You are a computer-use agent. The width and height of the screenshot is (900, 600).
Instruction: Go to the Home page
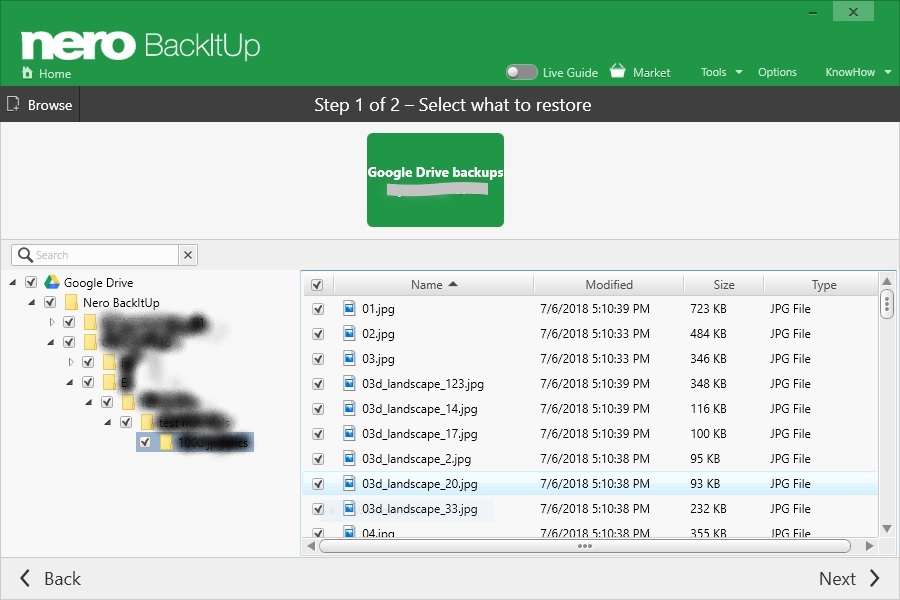coord(55,73)
